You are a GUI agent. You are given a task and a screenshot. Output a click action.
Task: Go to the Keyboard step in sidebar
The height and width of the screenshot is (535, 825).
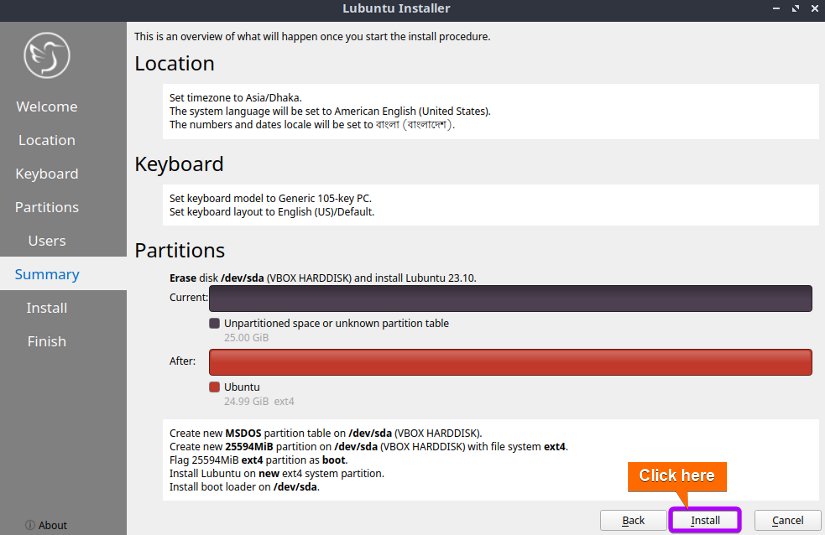tap(47, 174)
